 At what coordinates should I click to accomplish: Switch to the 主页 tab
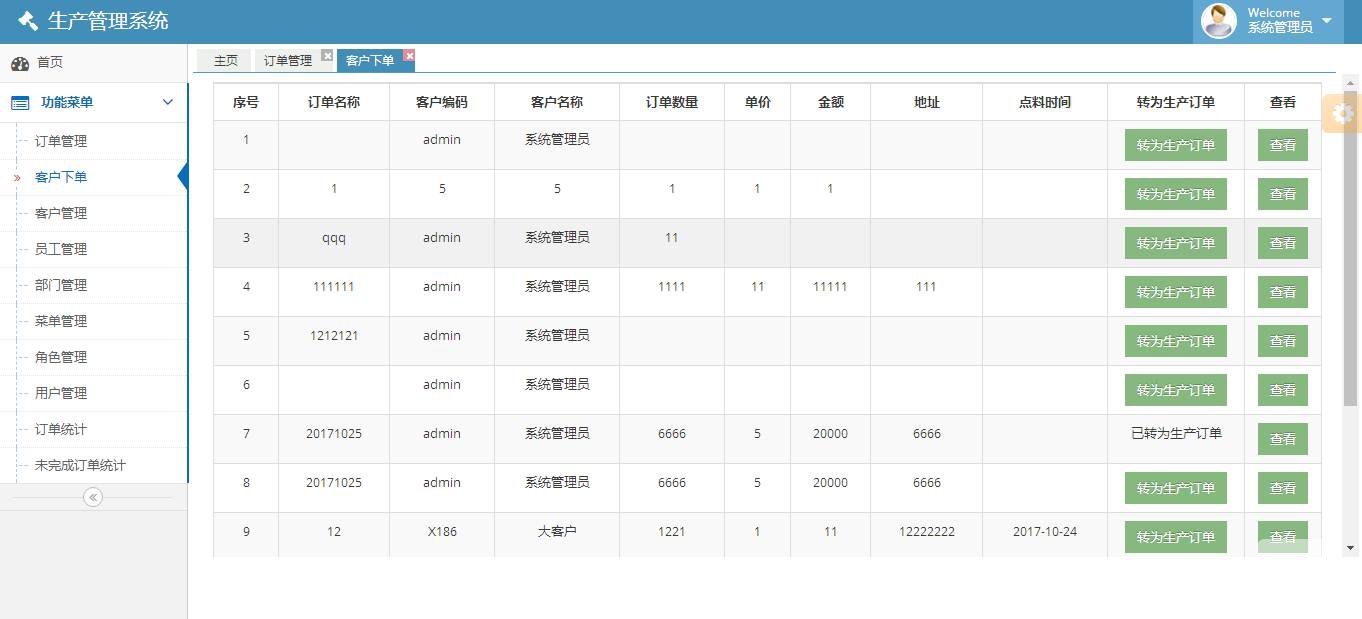(226, 61)
